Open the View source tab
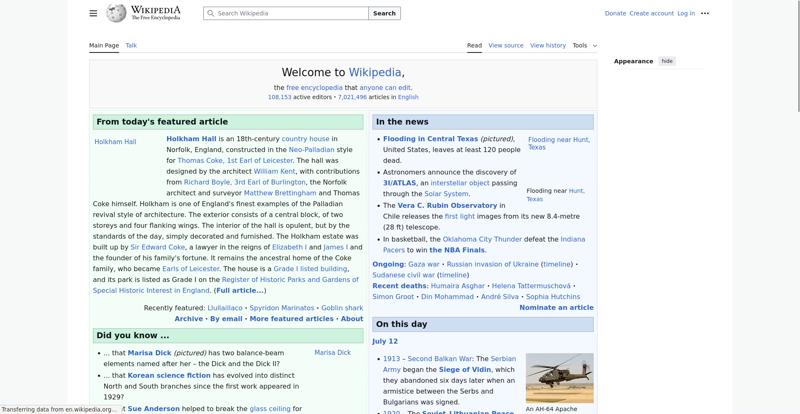This screenshot has width=800, height=414. 506,45
